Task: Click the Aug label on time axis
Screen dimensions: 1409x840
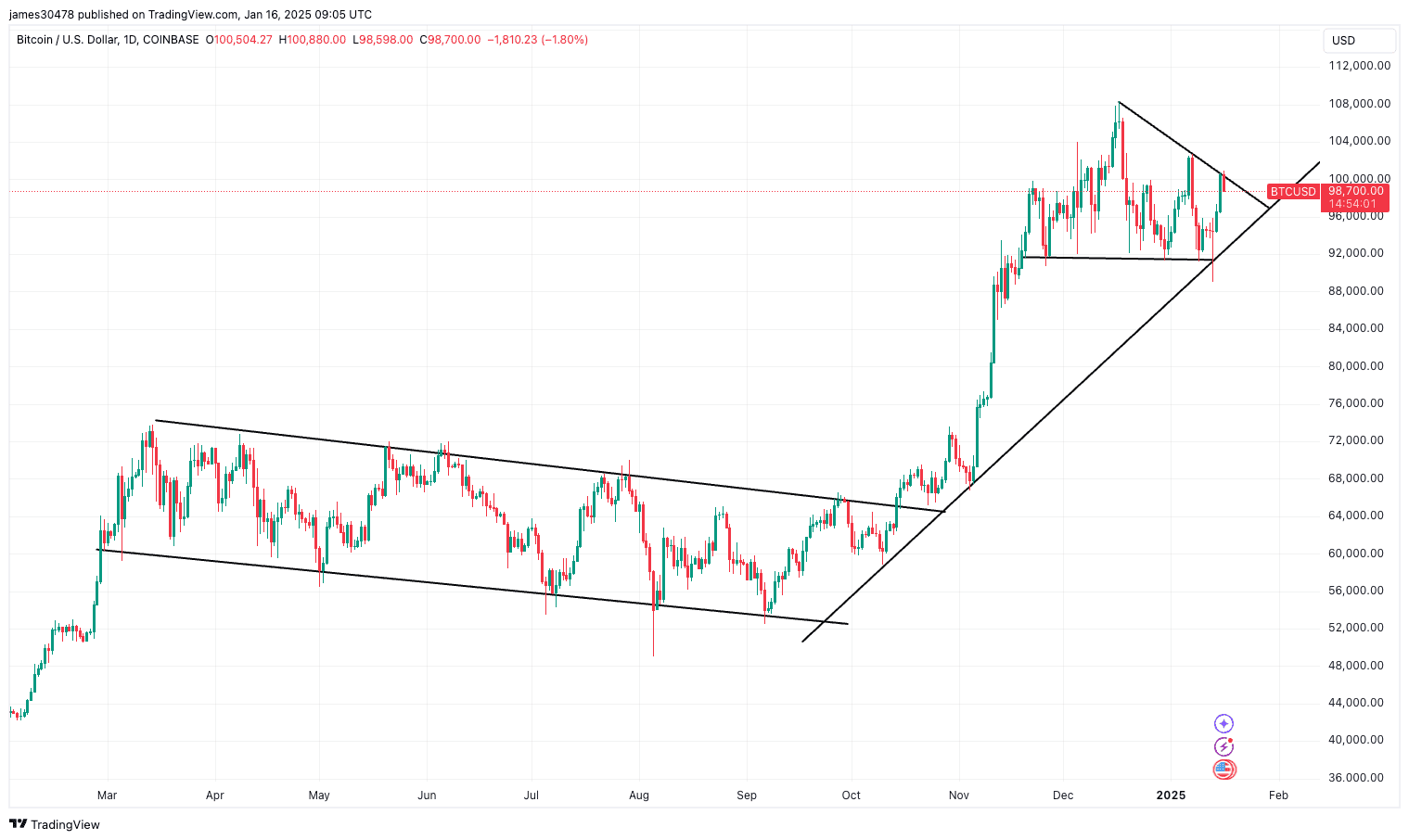Action: [x=639, y=795]
